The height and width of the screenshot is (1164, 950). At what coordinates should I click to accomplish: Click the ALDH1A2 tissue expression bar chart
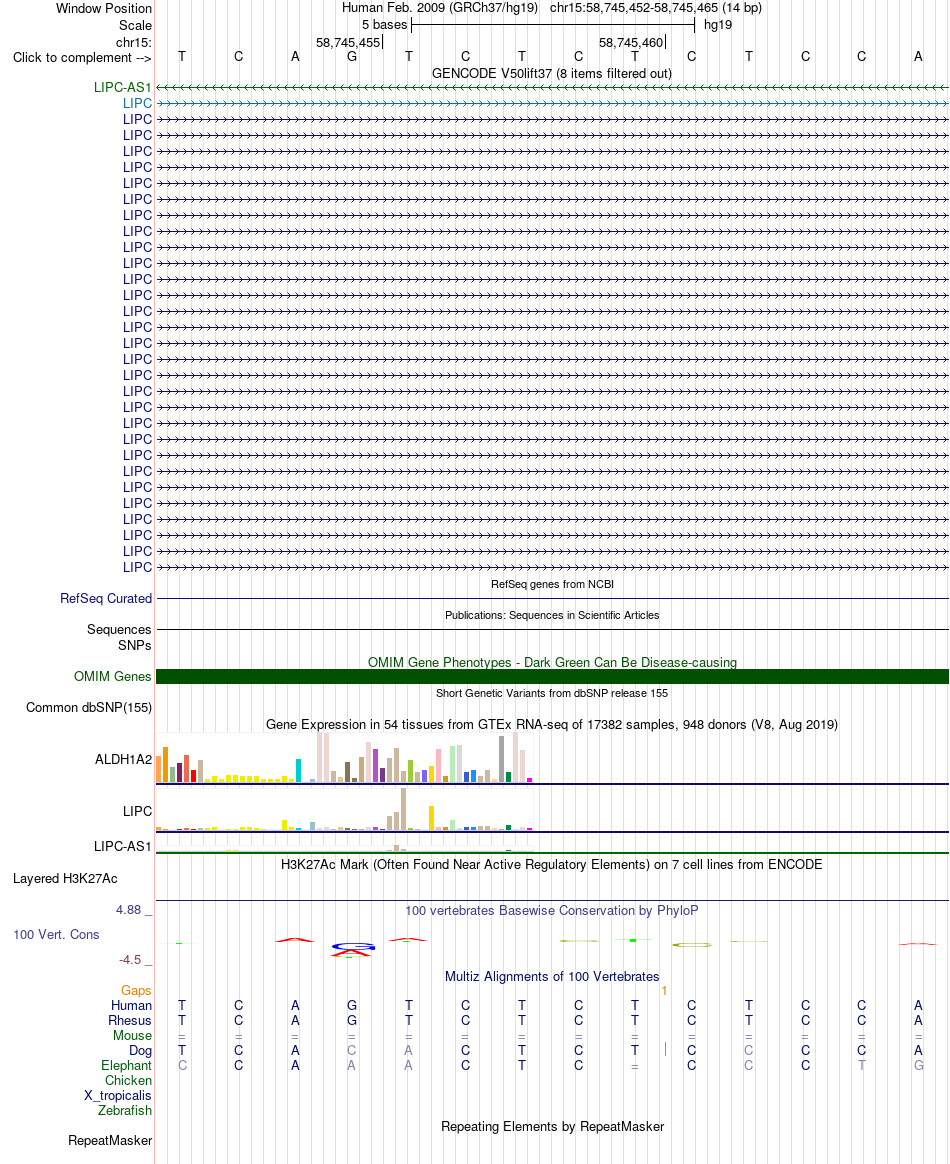point(344,758)
